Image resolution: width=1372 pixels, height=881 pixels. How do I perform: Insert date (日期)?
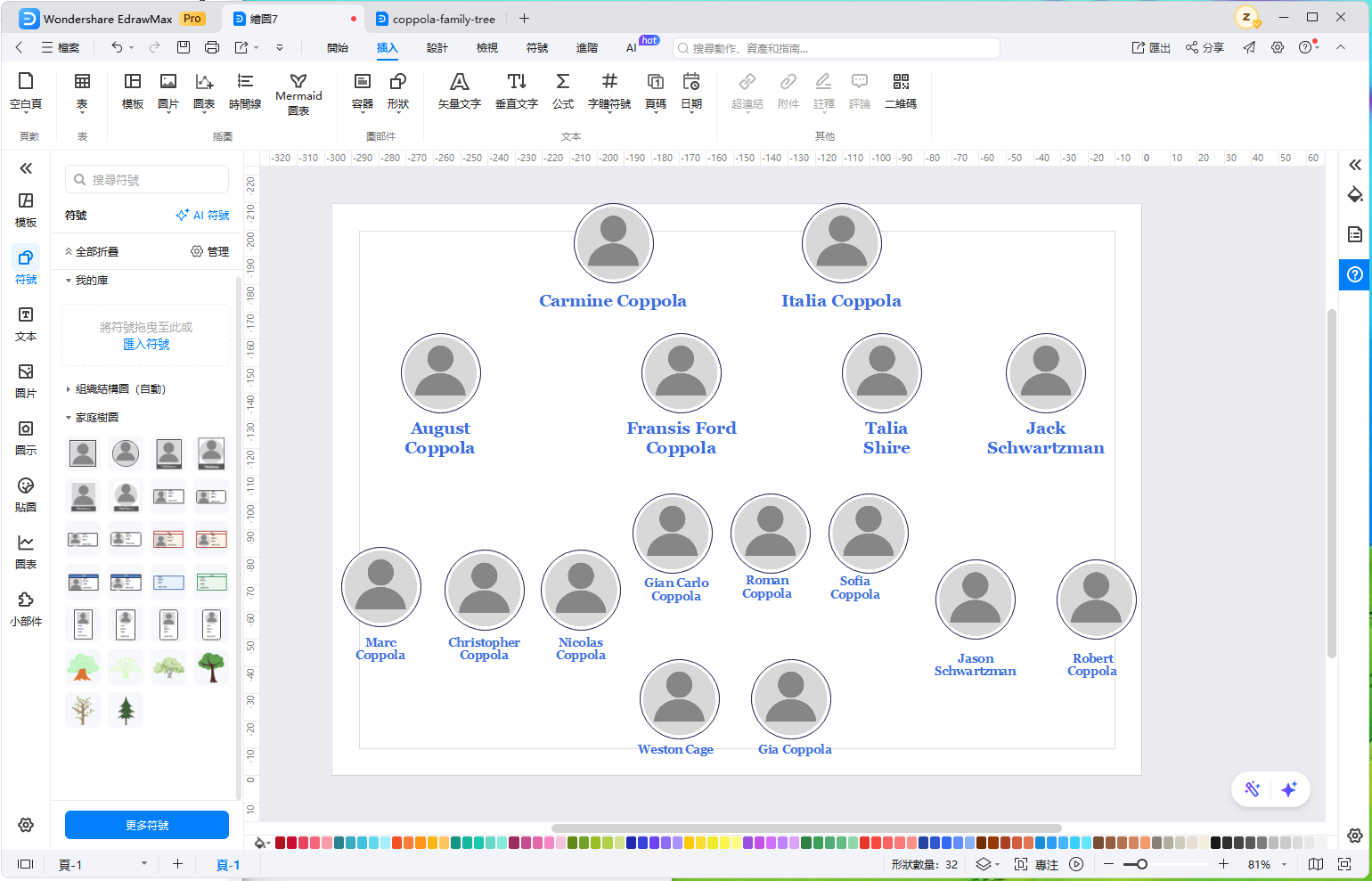point(691,92)
